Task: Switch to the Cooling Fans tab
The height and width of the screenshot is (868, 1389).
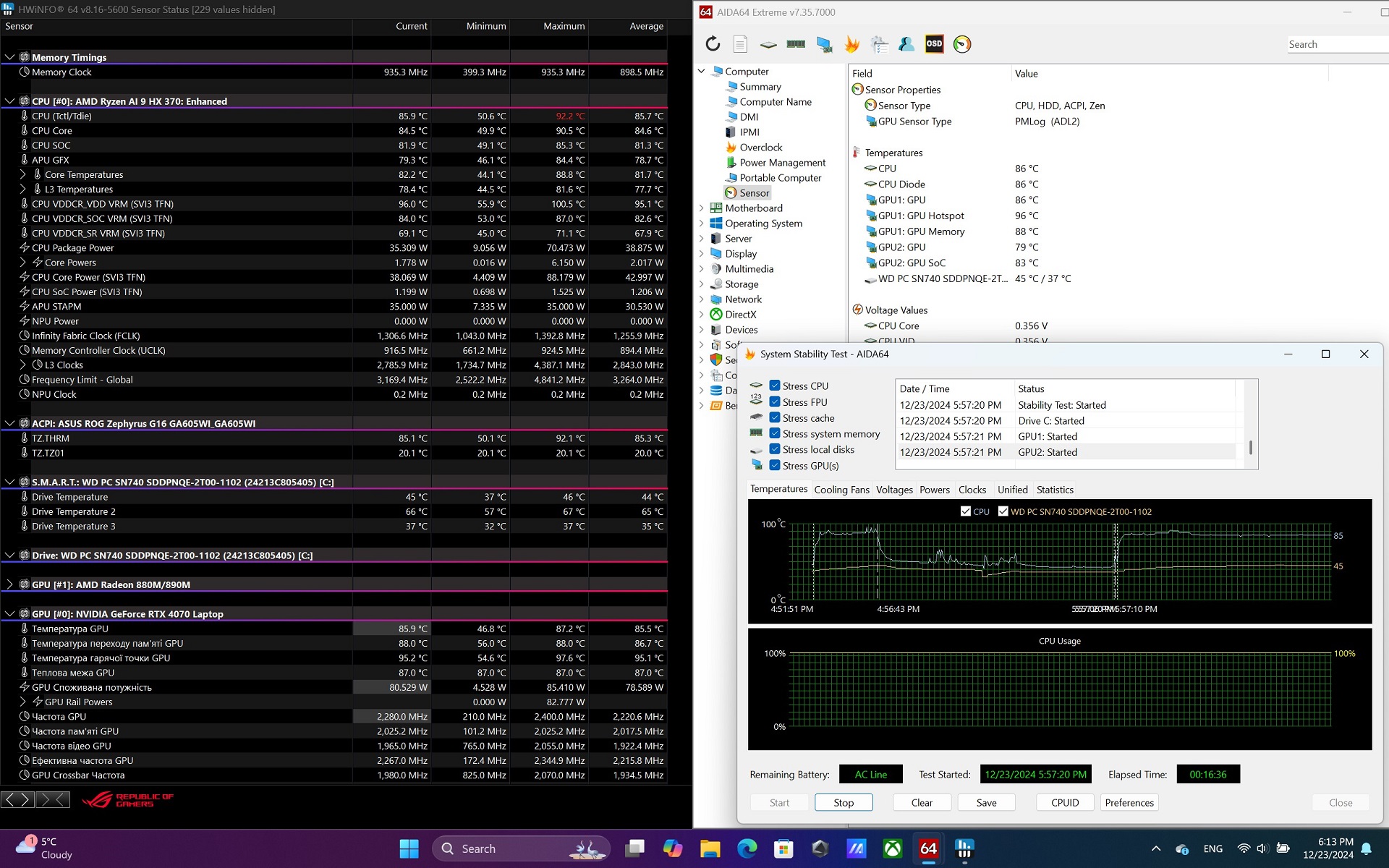Action: 841,490
